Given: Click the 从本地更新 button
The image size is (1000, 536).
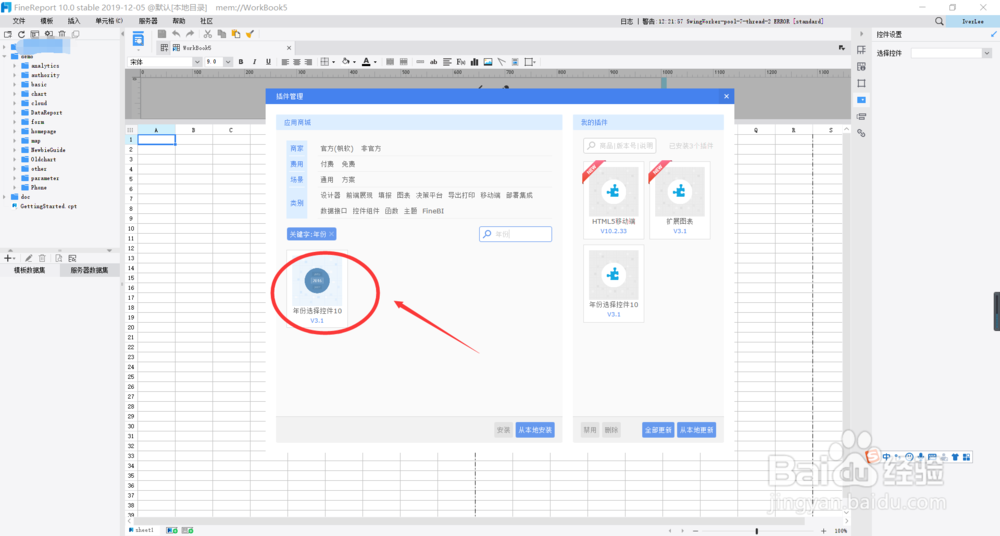Looking at the screenshot, I should 696,430.
